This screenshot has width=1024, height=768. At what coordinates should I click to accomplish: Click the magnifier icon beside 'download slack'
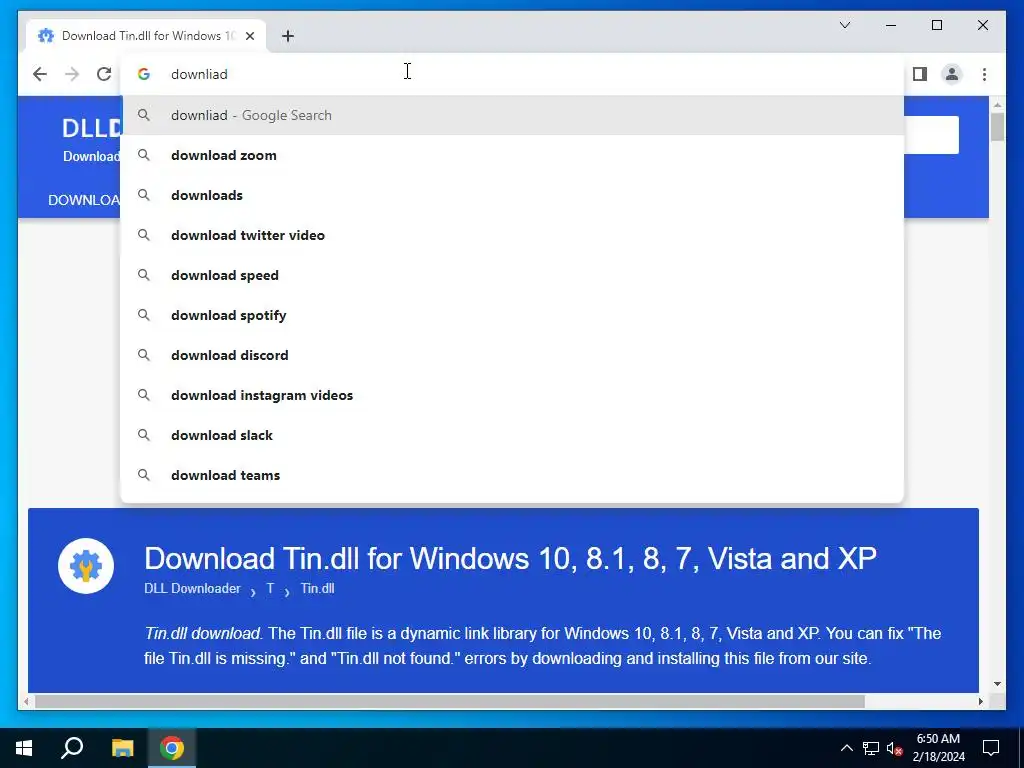[144, 435]
